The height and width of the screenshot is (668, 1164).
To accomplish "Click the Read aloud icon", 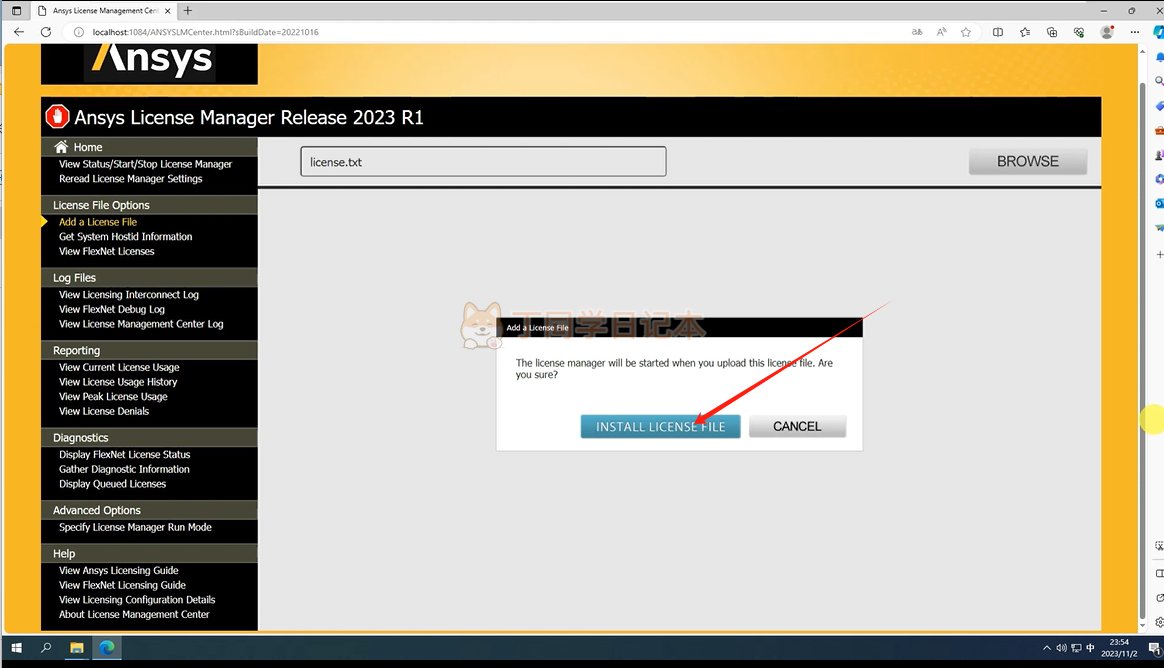I will 941,32.
